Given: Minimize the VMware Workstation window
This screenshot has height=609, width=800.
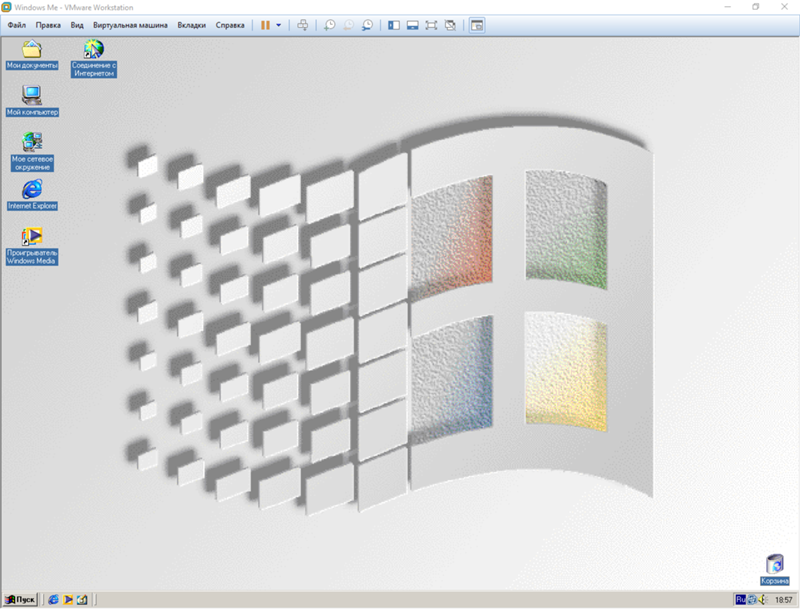Looking at the screenshot, I should tap(728, 7).
